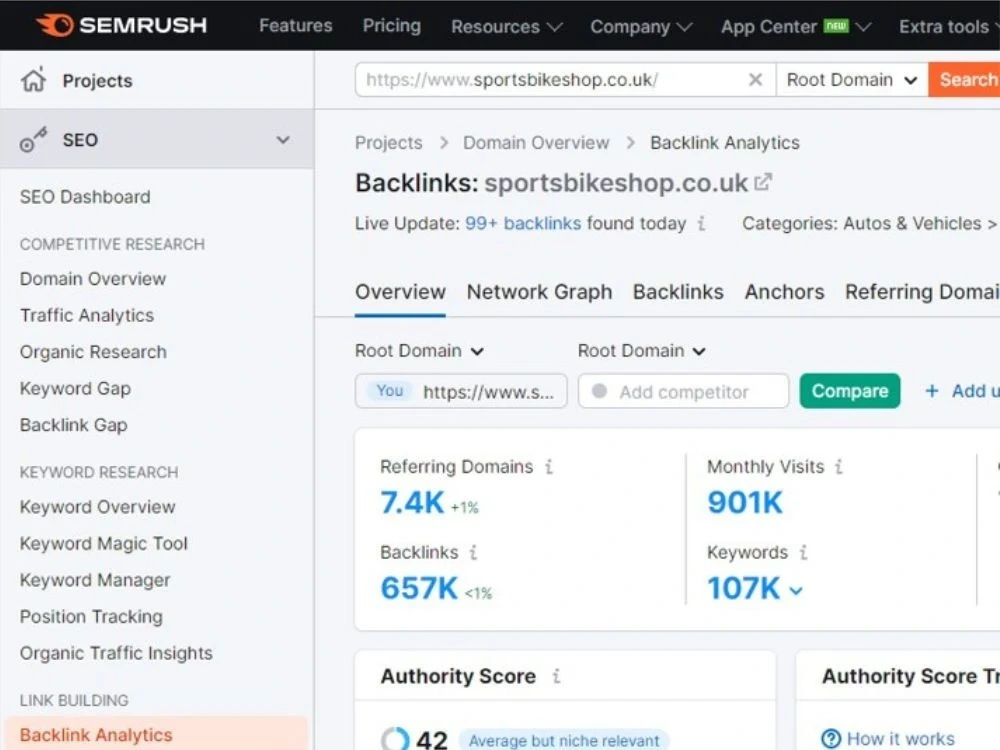Image resolution: width=1000 pixels, height=750 pixels.
Task: Open Pricing in top navigation
Action: pyautogui.click(x=392, y=26)
